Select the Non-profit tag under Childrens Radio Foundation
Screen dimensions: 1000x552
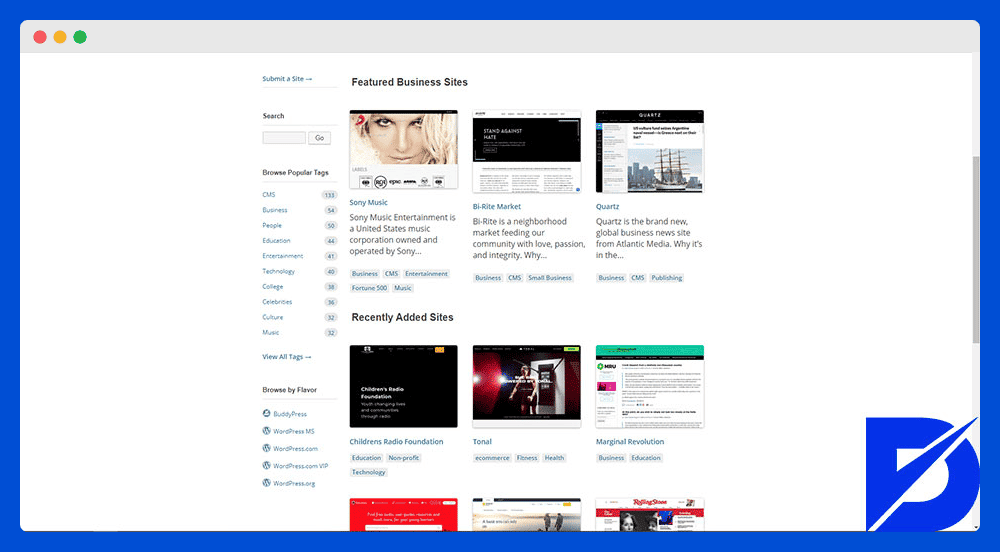coord(404,458)
